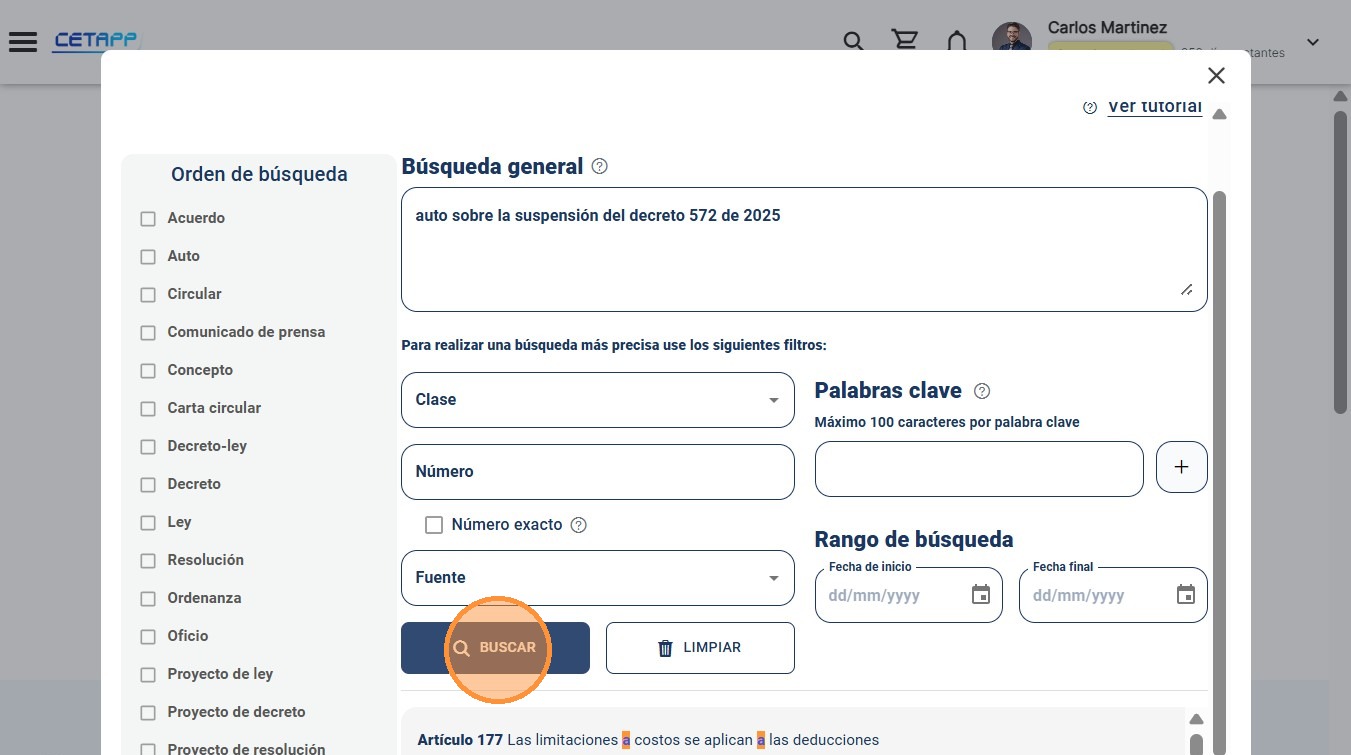Click the BUSCAR button
Viewport: 1351px width, 755px height.
pyautogui.click(x=495, y=648)
